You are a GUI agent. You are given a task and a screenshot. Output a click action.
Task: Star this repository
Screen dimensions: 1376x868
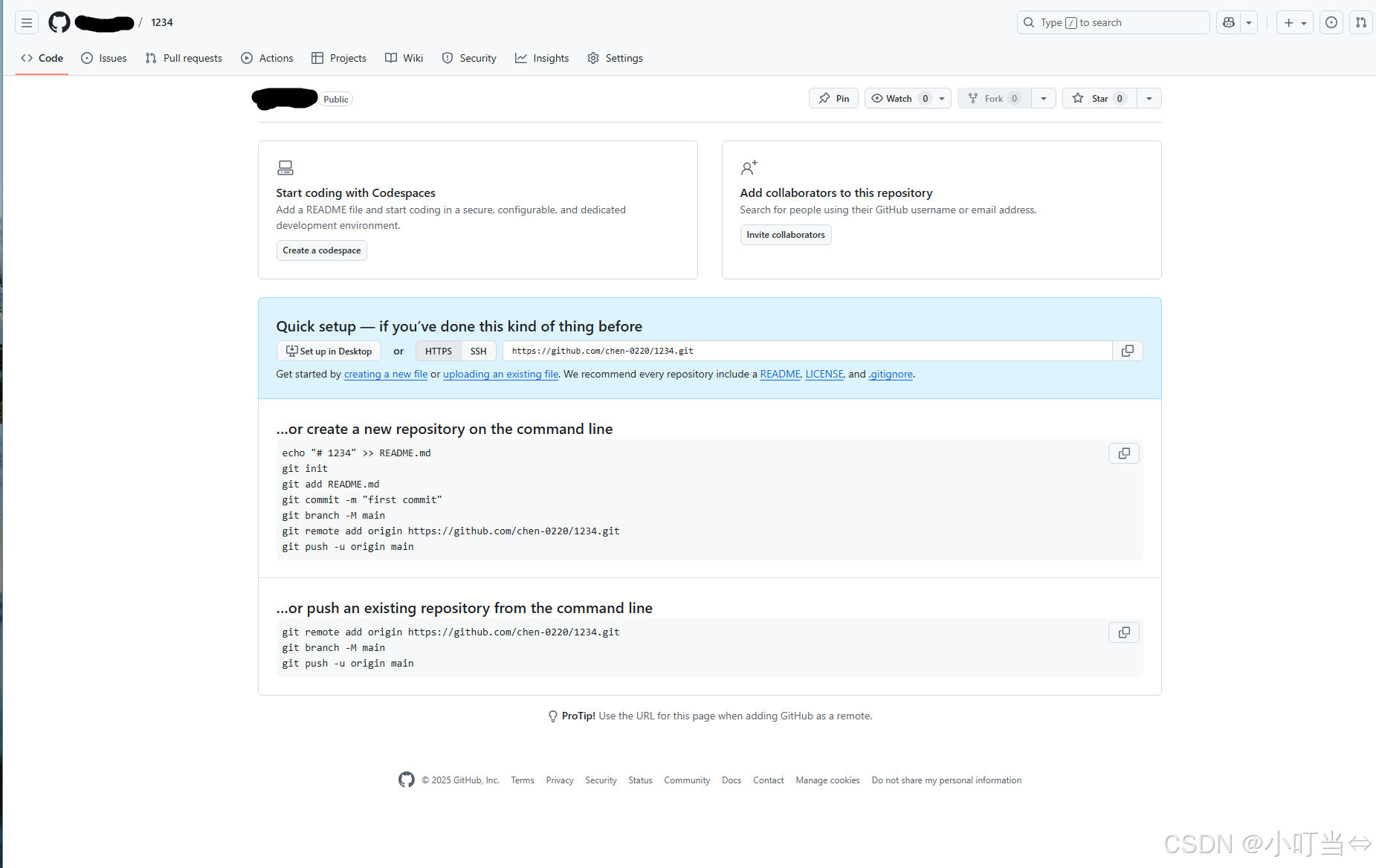(x=1100, y=98)
